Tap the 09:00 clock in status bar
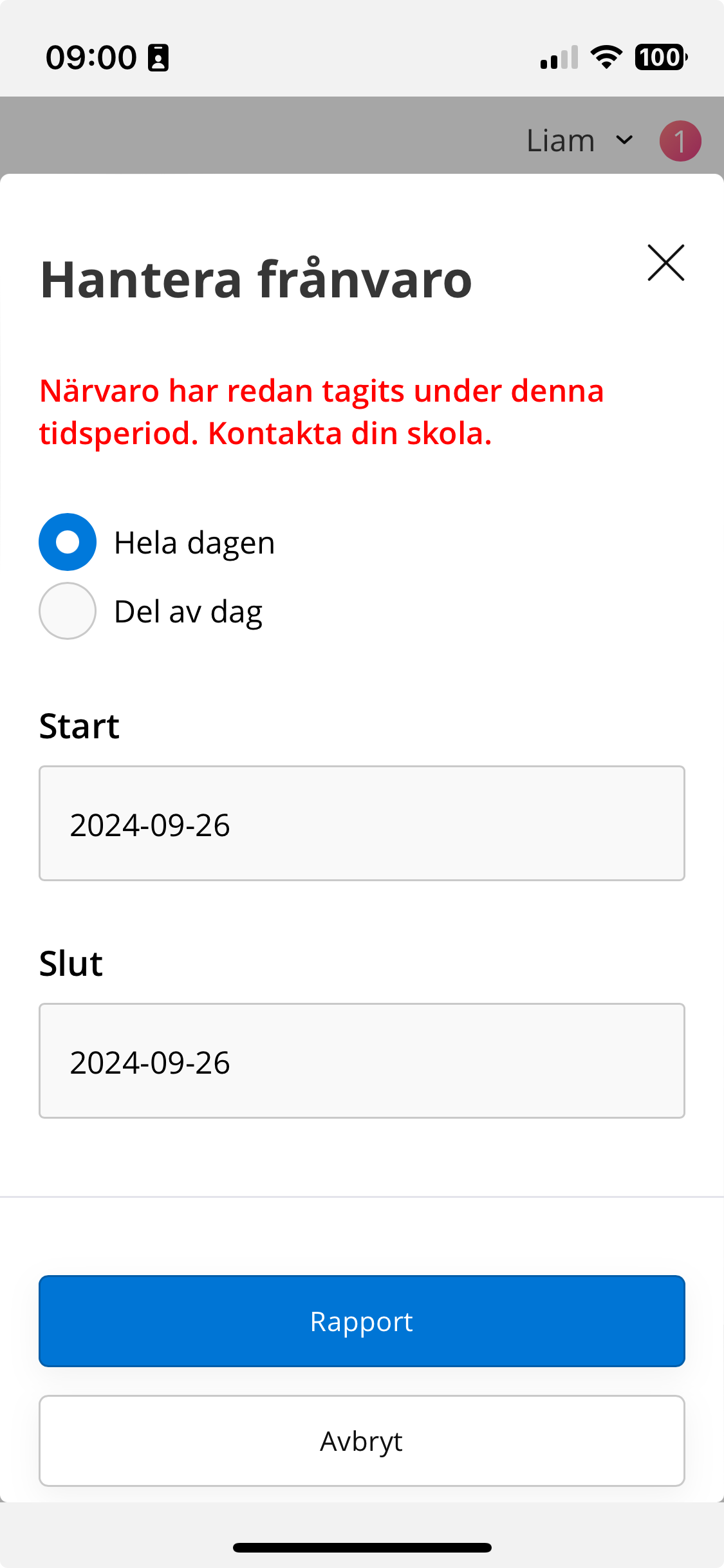Viewport: 724px width, 1568px height. 91,57
